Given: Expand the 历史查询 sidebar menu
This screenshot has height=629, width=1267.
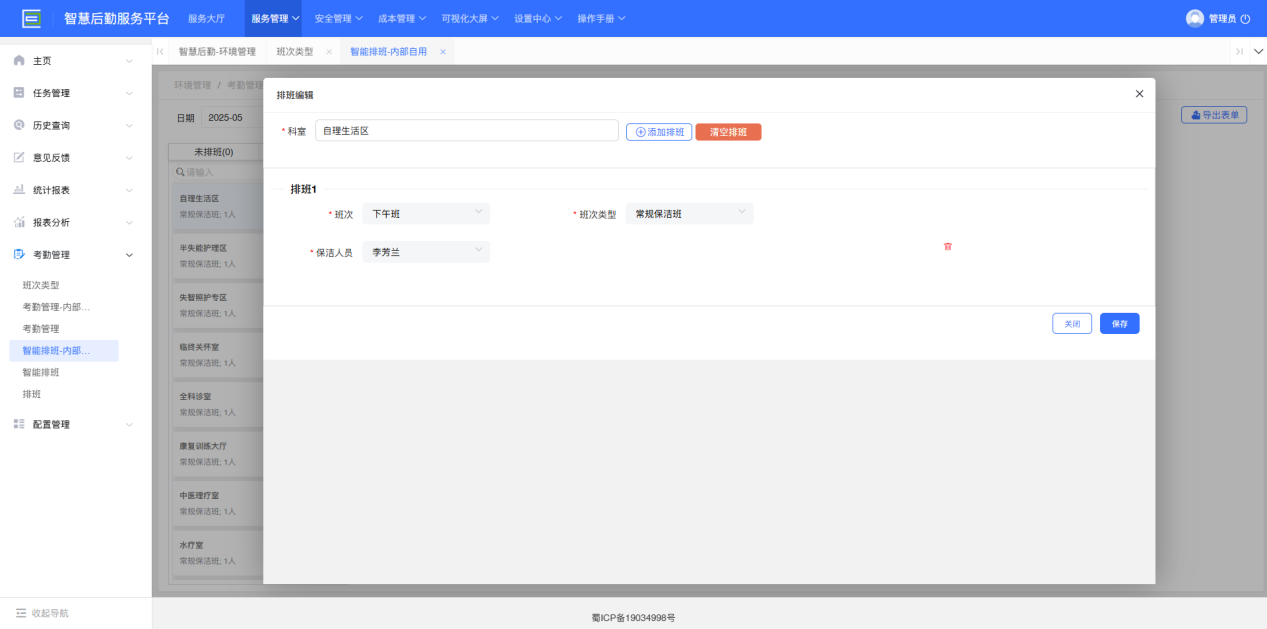Looking at the screenshot, I should 129,125.
